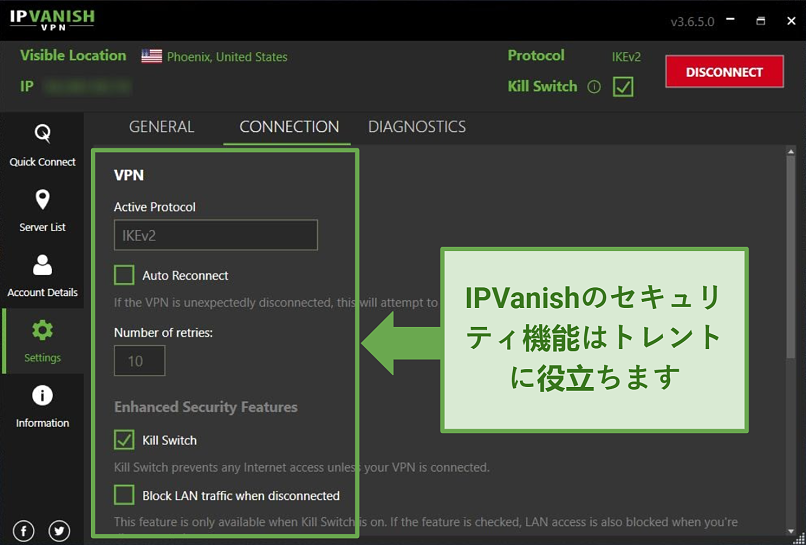Click the Phoenix, United States location text
This screenshot has width=806, height=545.
pos(227,57)
